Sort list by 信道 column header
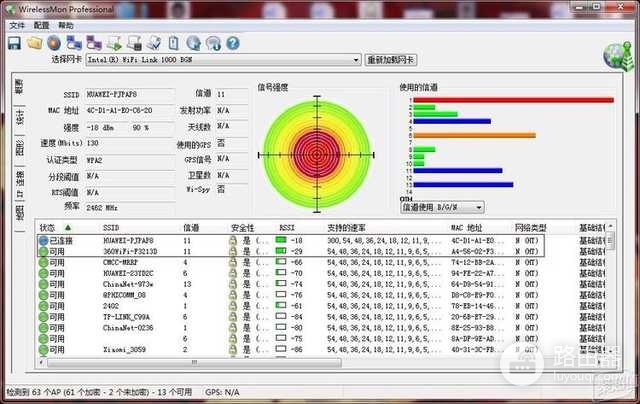This screenshot has width=640, height=404. tap(191, 228)
